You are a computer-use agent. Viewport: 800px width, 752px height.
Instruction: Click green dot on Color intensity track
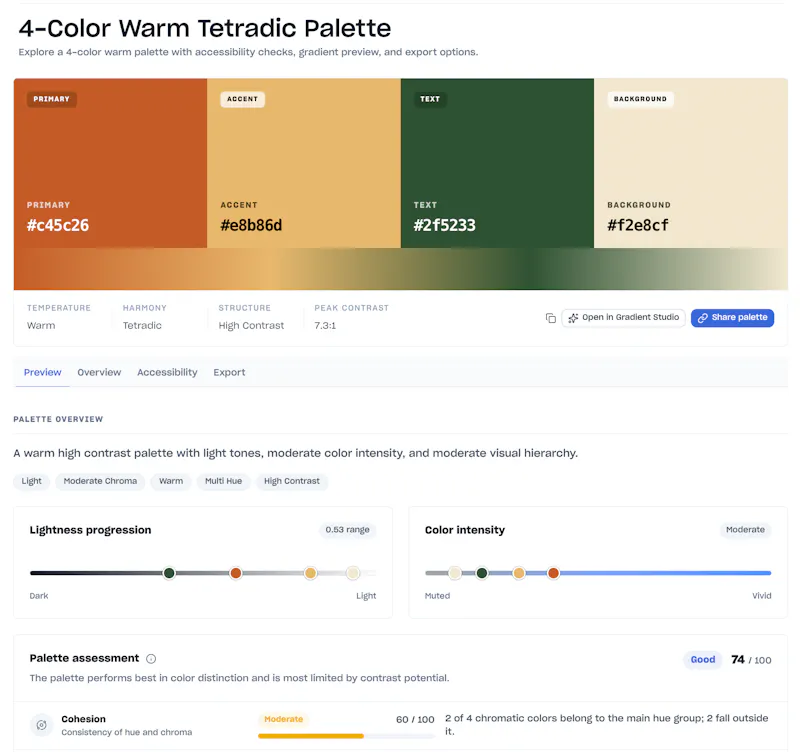click(482, 573)
